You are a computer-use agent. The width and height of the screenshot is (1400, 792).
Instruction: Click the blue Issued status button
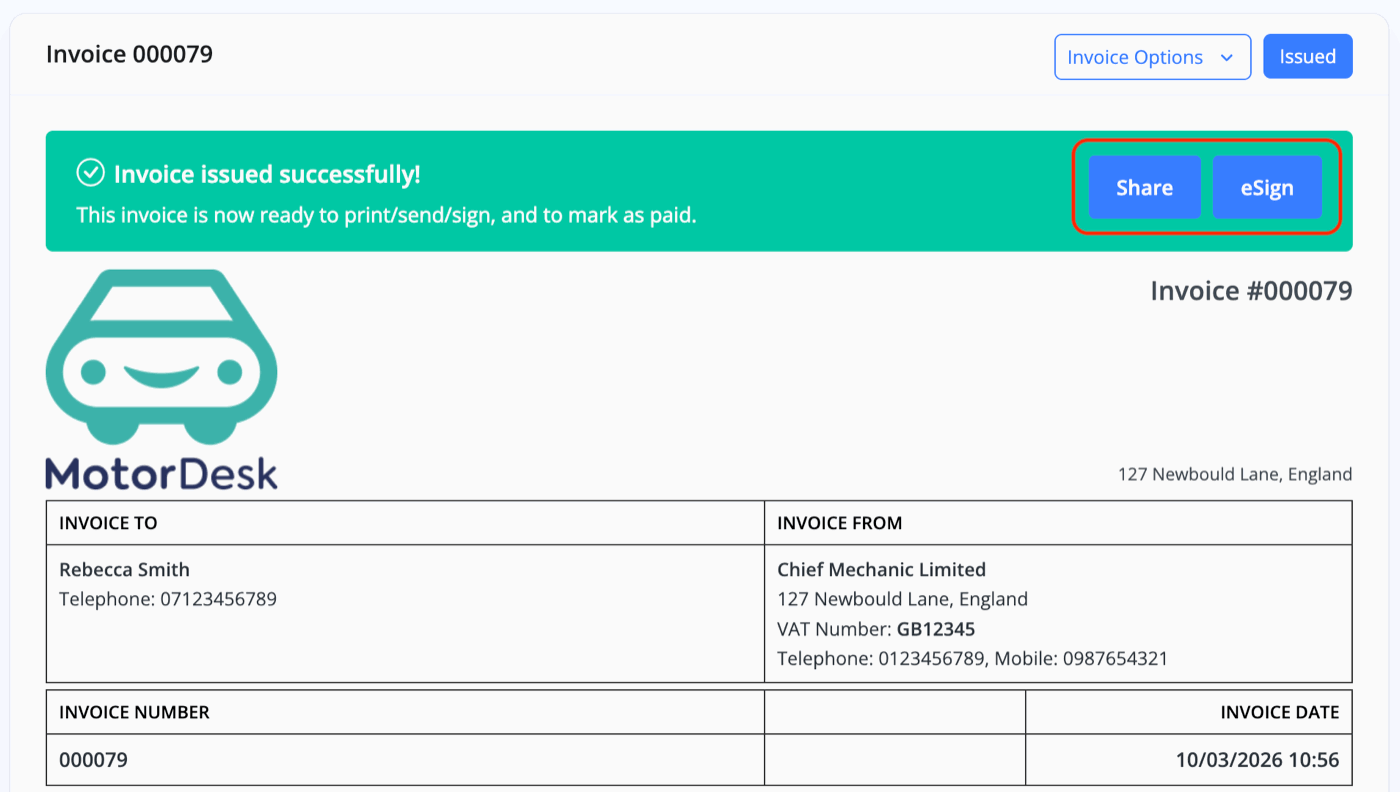[1307, 57]
